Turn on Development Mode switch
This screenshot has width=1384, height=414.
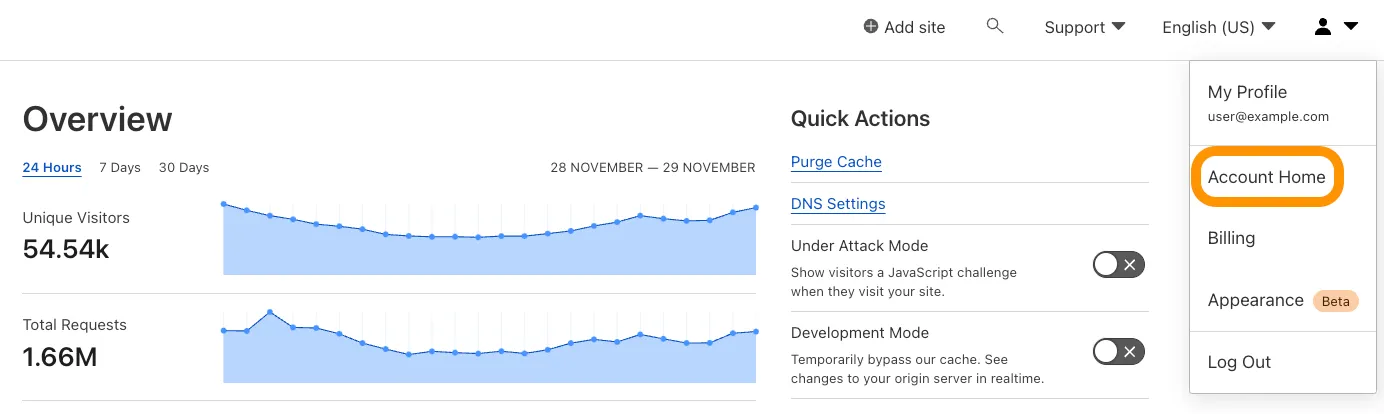1118,352
